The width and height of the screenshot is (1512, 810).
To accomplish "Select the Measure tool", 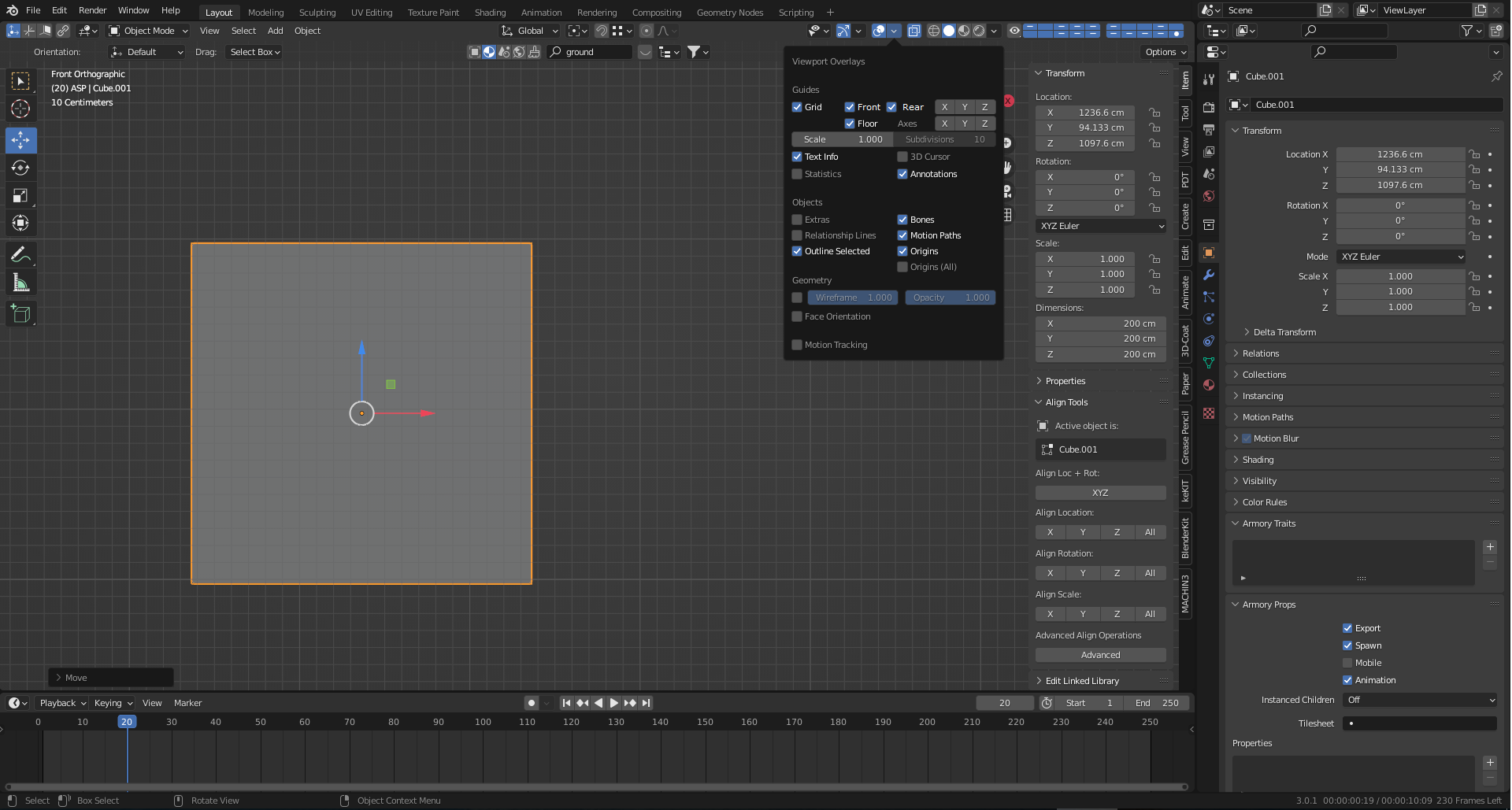I will click(x=21, y=283).
